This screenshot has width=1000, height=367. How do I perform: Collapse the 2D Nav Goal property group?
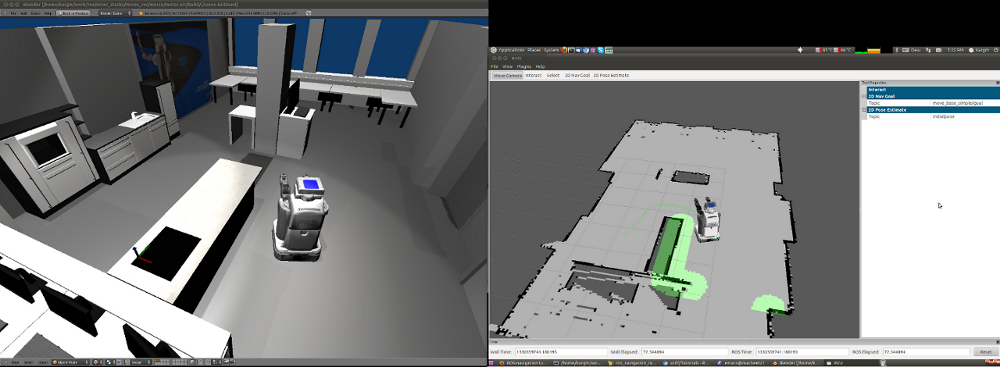865,96
